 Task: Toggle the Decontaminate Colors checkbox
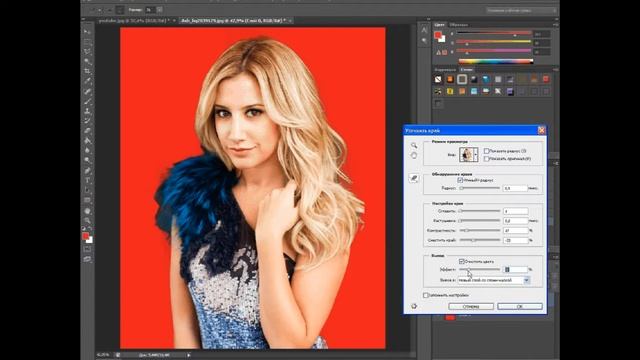click(x=462, y=261)
